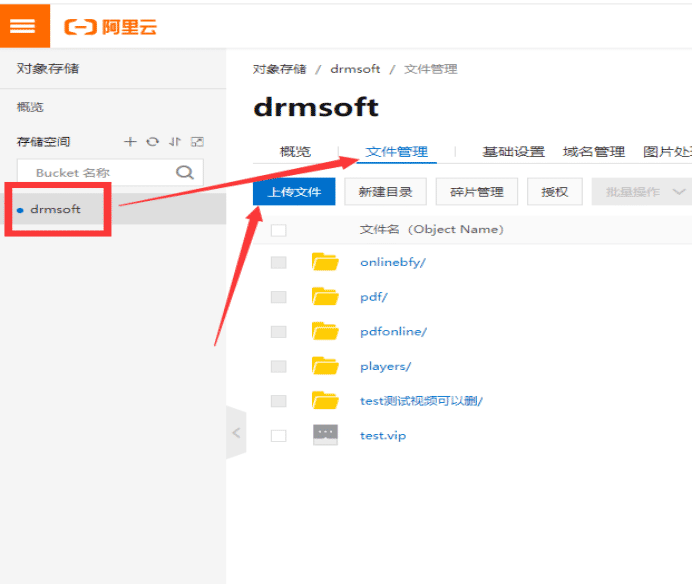Screen dimensions: 692x584
Task: Check the test测试视频可以删/ row checkbox
Action: (x=278, y=401)
